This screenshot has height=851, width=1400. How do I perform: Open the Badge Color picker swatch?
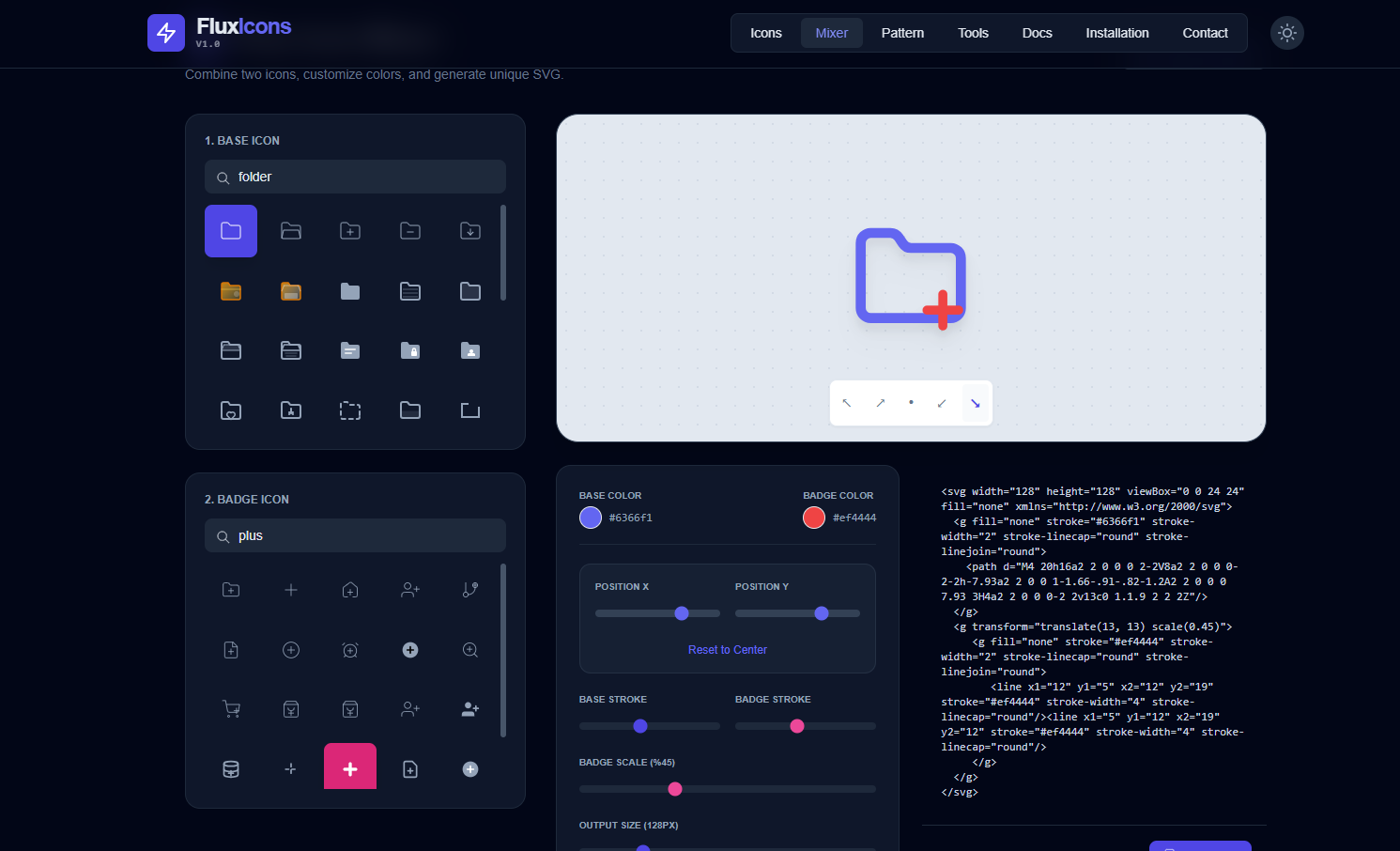pyautogui.click(x=813, y=517)
